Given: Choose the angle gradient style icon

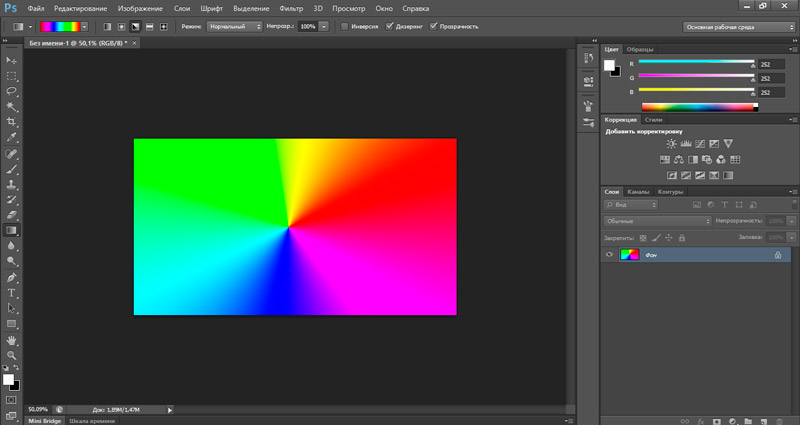Looking at the screenshot, I should tap(135, 25).
